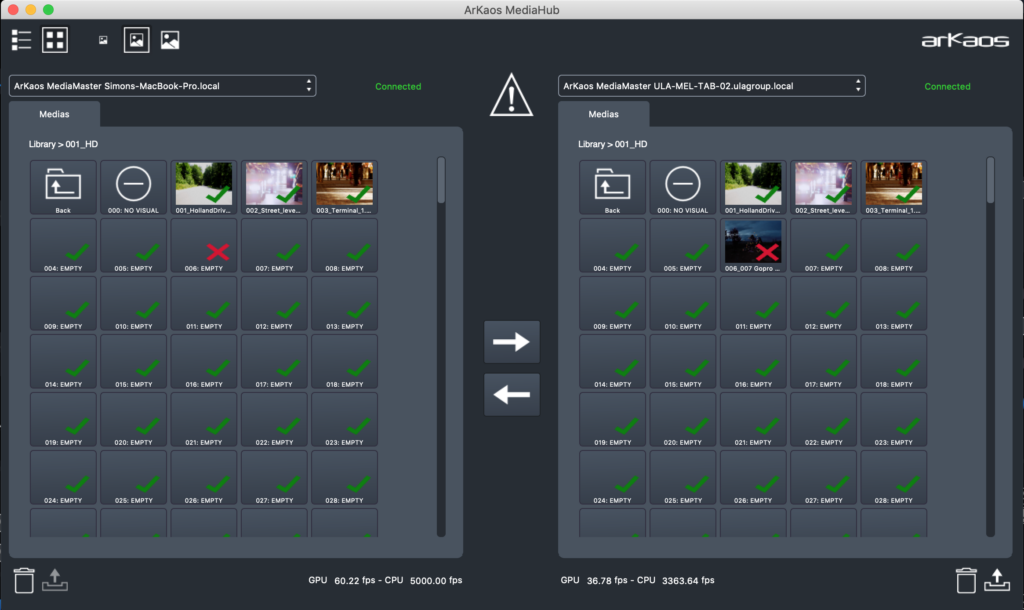
Task: Go Back in the left library
Action: tap(63, 187)
